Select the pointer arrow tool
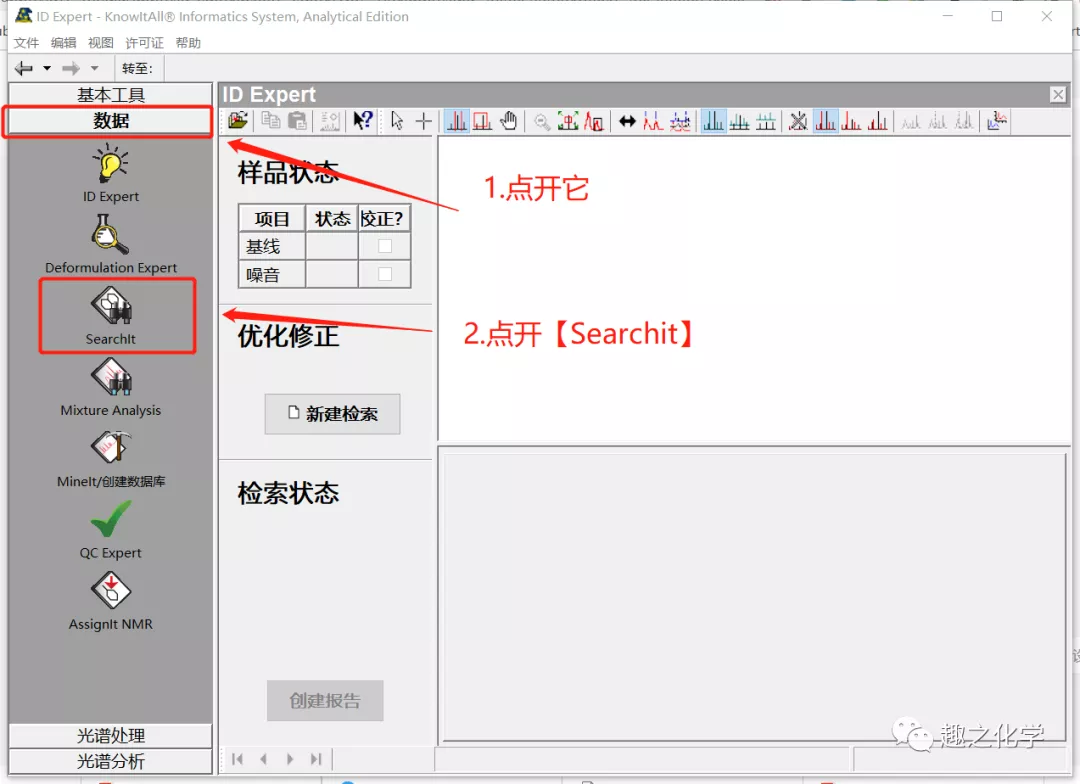1080x784 pixels. coord(397,121)
